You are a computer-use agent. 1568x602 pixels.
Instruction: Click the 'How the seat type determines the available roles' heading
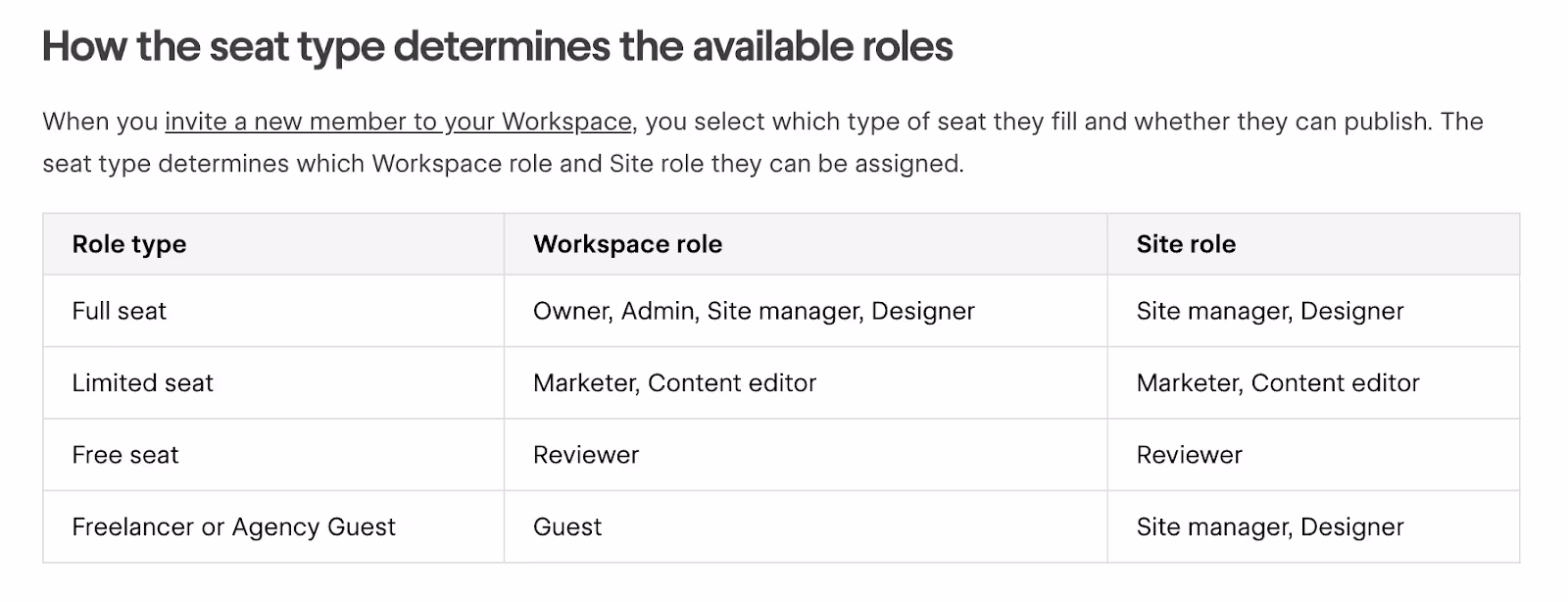498,47
